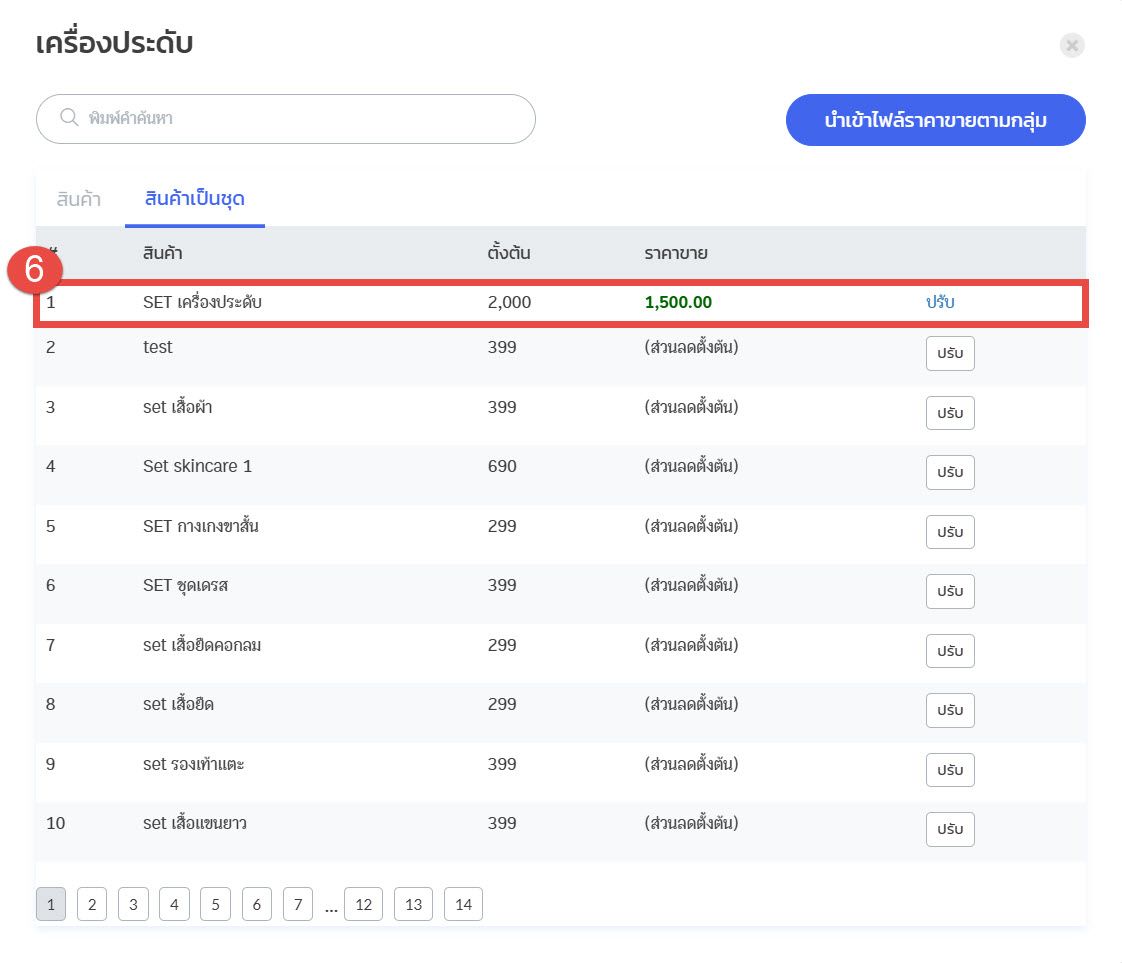Adjust price for set เสื้อผ้า
This screenshot has width=1122, height=963.
(x=949, y=413)
